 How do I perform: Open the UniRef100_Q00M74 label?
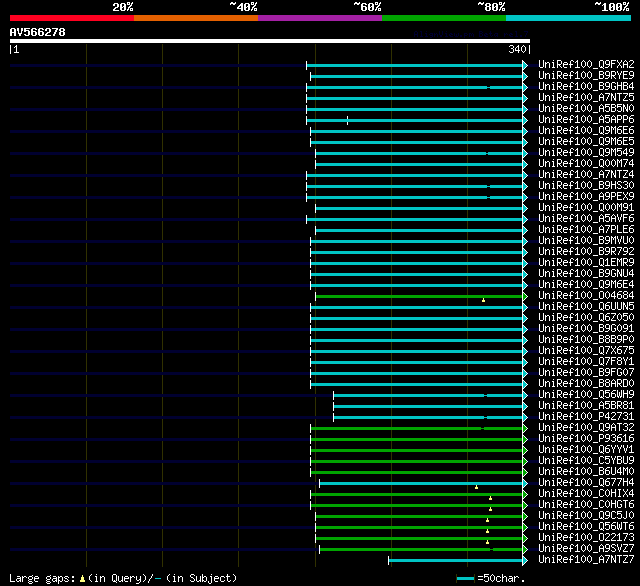pyautogui.click(x=586, y=164)
